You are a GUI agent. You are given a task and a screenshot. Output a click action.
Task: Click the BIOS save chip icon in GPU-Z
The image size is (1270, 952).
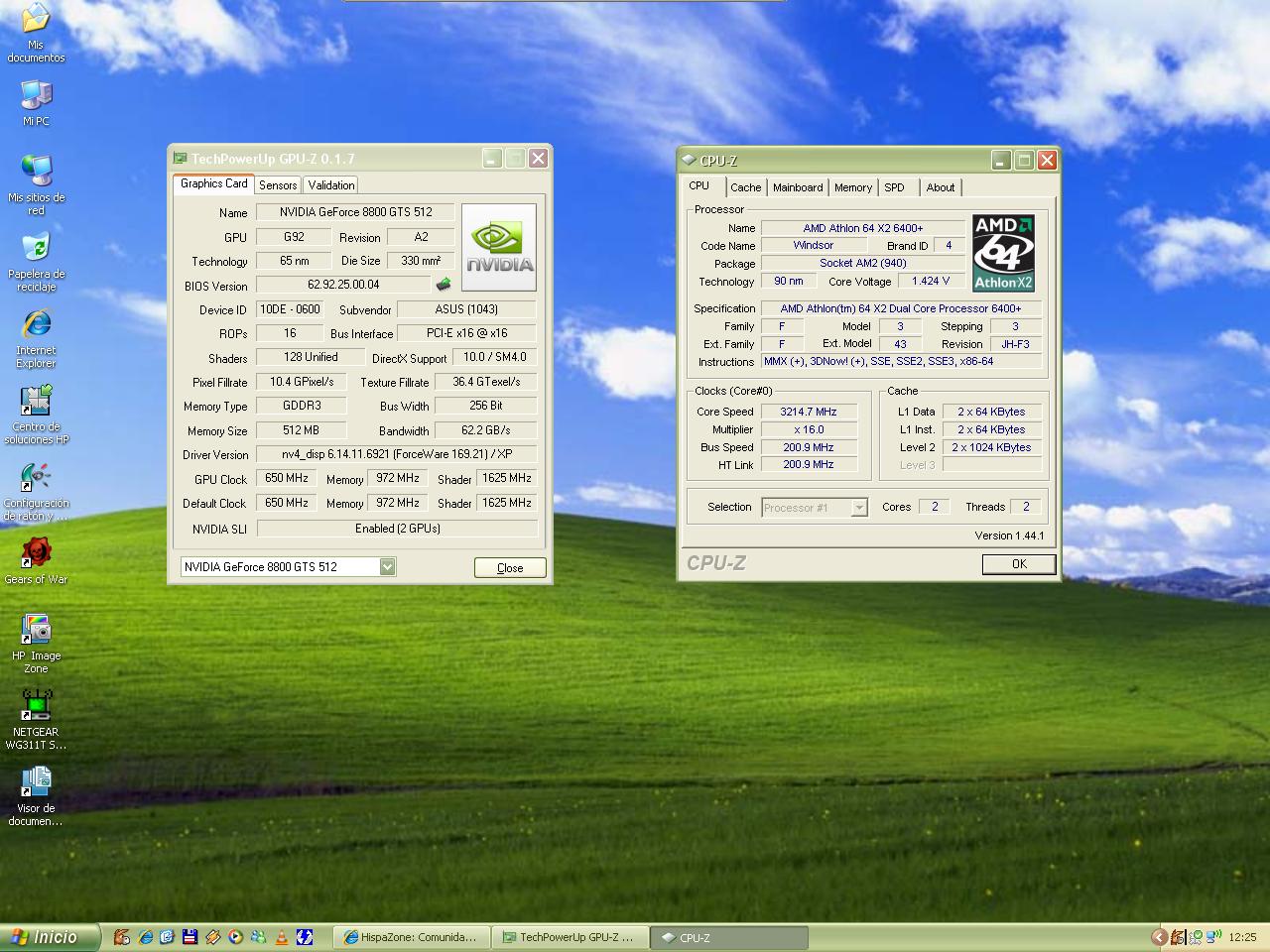444,285
